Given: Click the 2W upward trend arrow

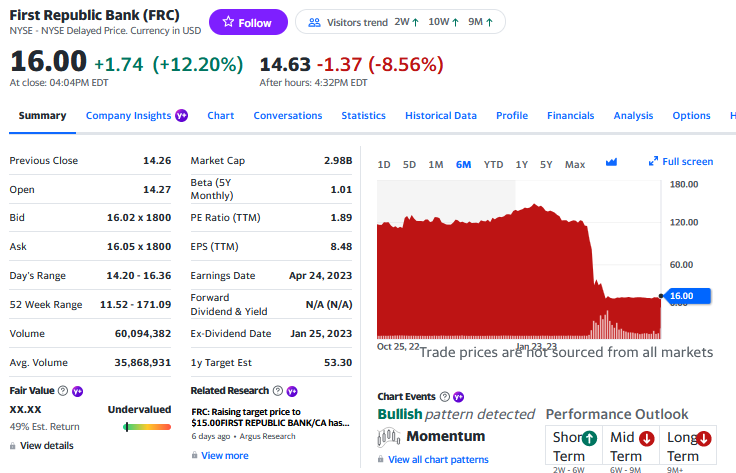Looking at the screenshot, I should 416,22.
